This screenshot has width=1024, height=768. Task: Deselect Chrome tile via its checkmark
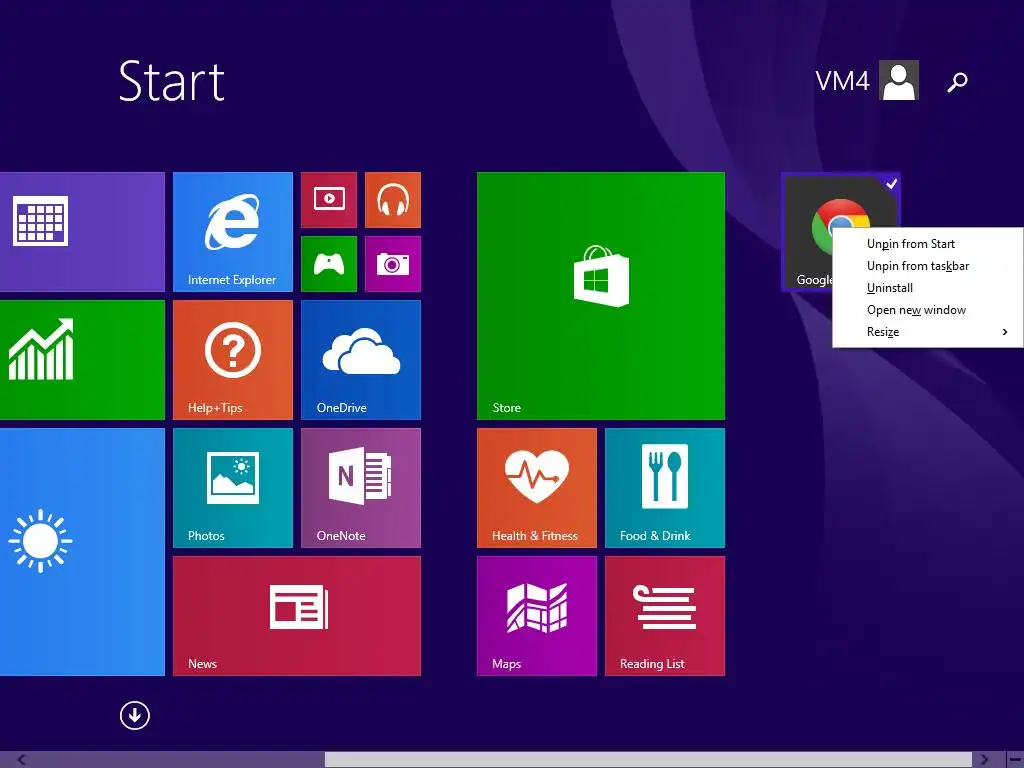pos(891,184)
